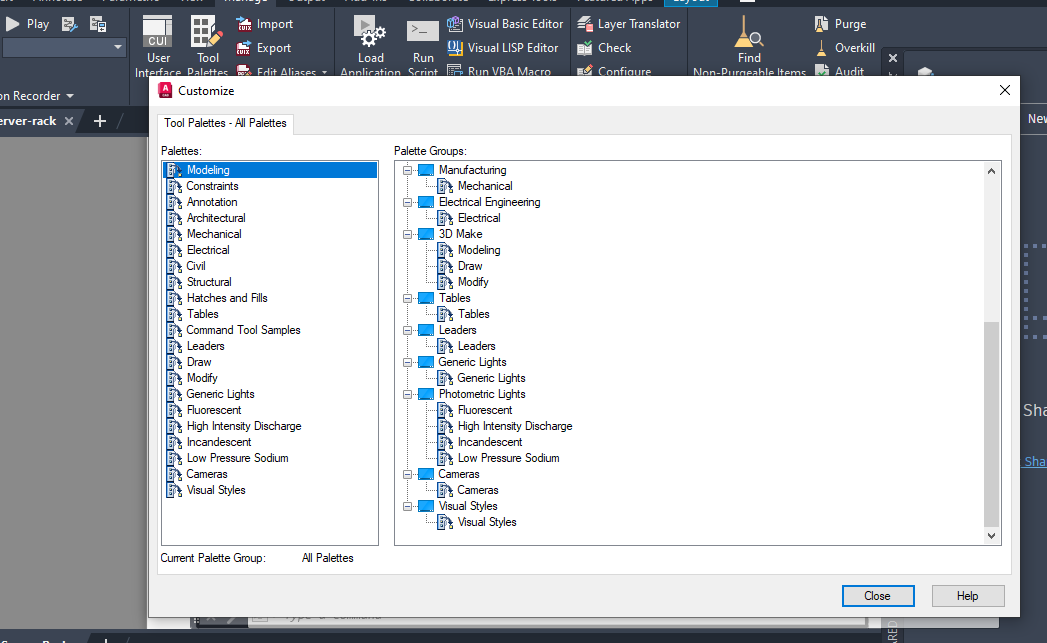Collapse the Manufacturing palette group
1047x643 pixels.
407,170
